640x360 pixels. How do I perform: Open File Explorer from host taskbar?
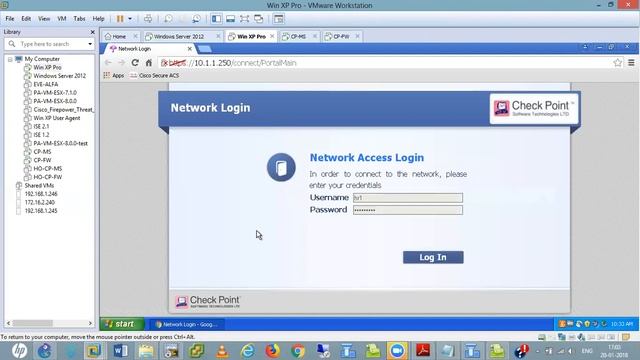click(x=146, y=351)
